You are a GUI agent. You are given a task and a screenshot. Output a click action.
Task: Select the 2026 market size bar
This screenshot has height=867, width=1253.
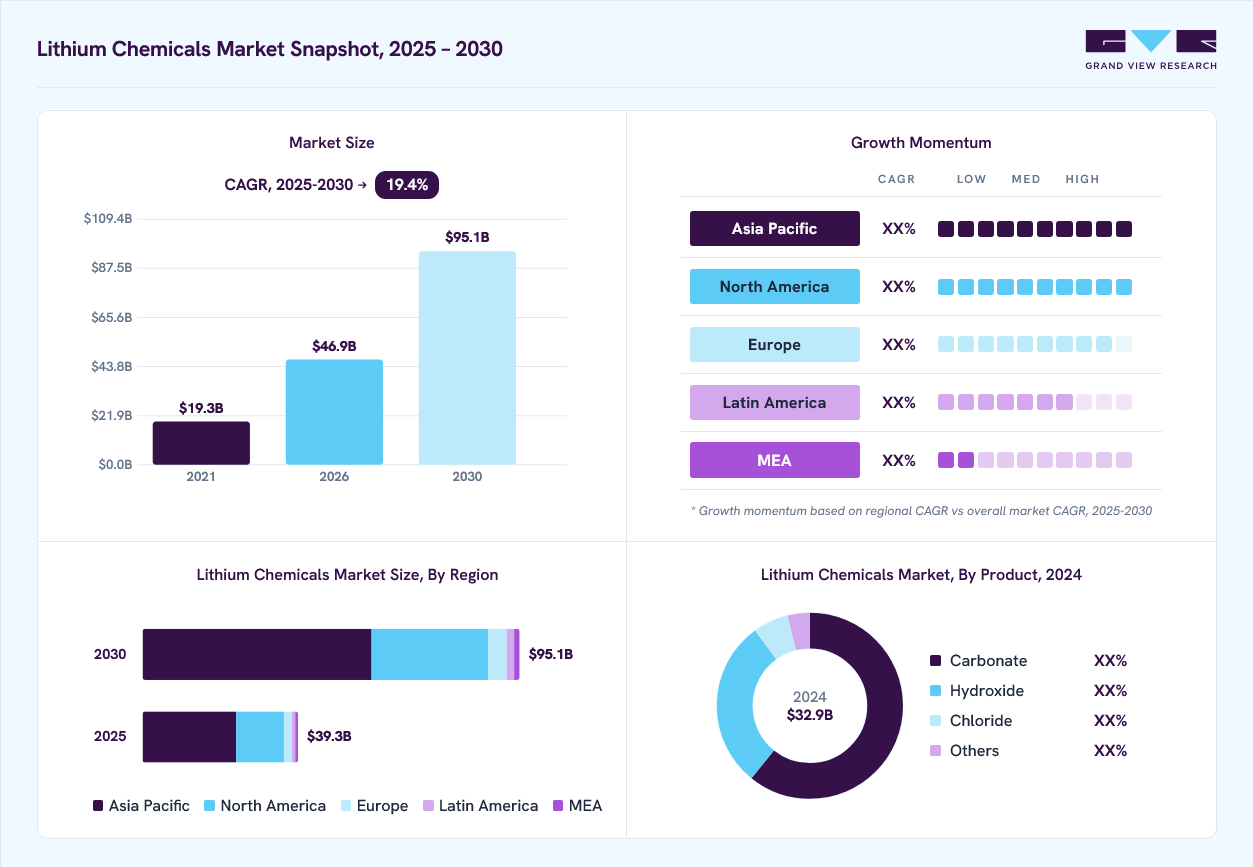(334, 412)
